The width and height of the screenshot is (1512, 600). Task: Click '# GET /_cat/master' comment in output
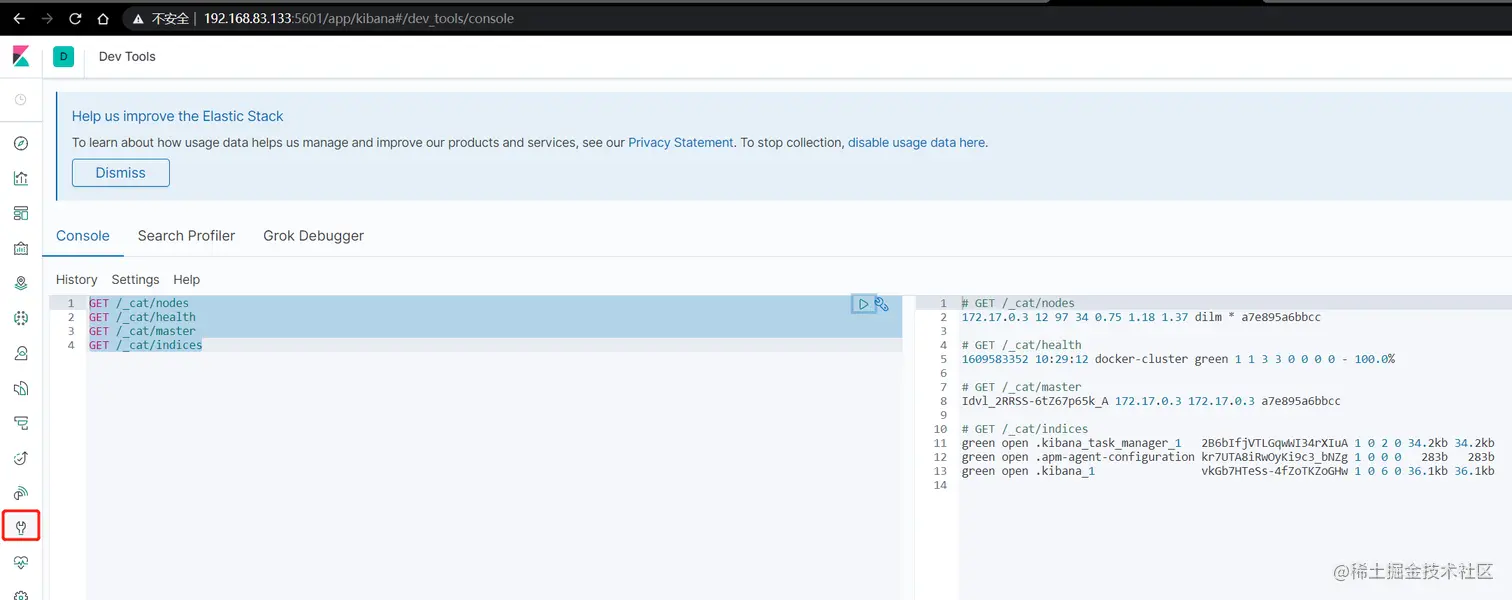1021,387
